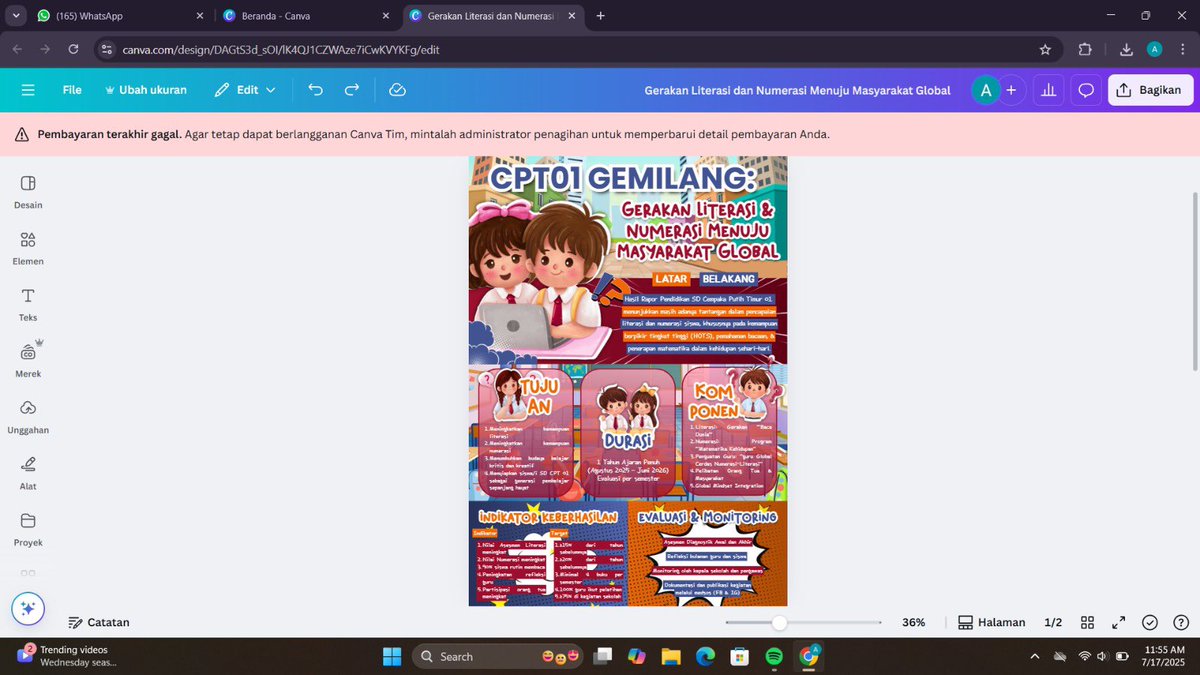This screenshot has width=1200, height=675.
Task: Enter fullscreen presentation mode
Action: tap(1118, 622)
